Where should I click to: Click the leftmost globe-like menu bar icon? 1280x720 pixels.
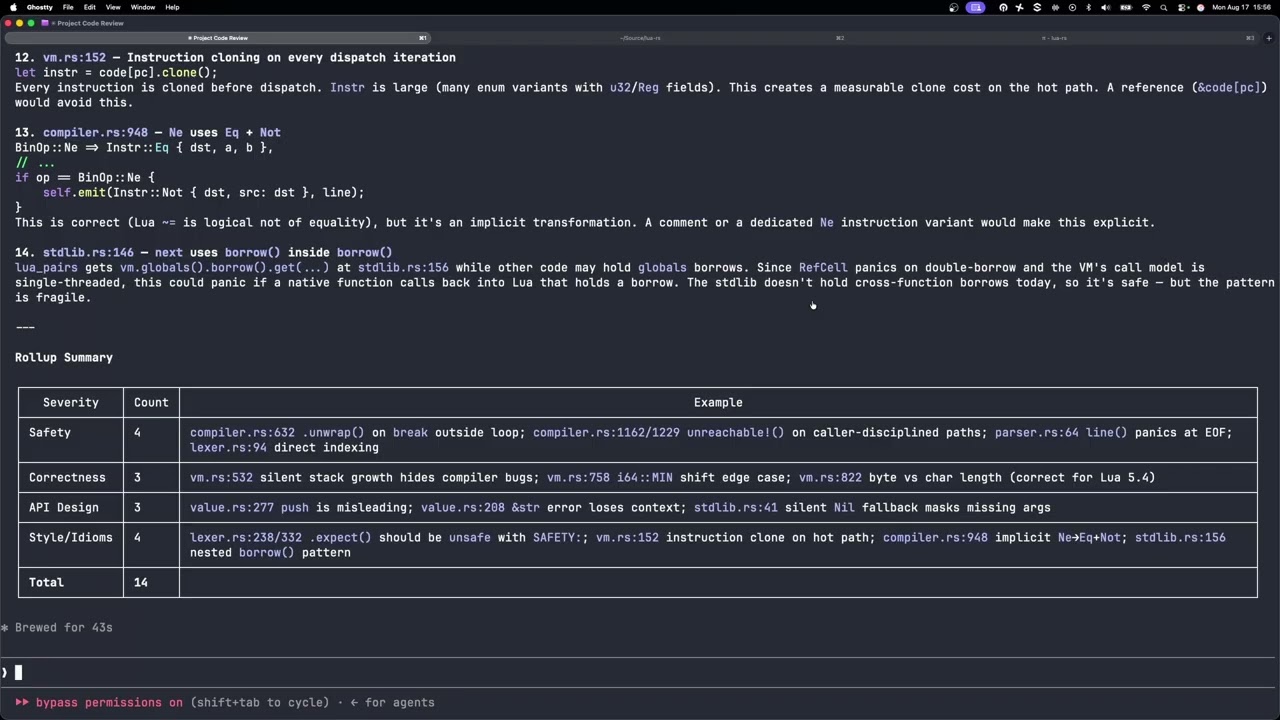pyautogui.click(x=953, y=7)
